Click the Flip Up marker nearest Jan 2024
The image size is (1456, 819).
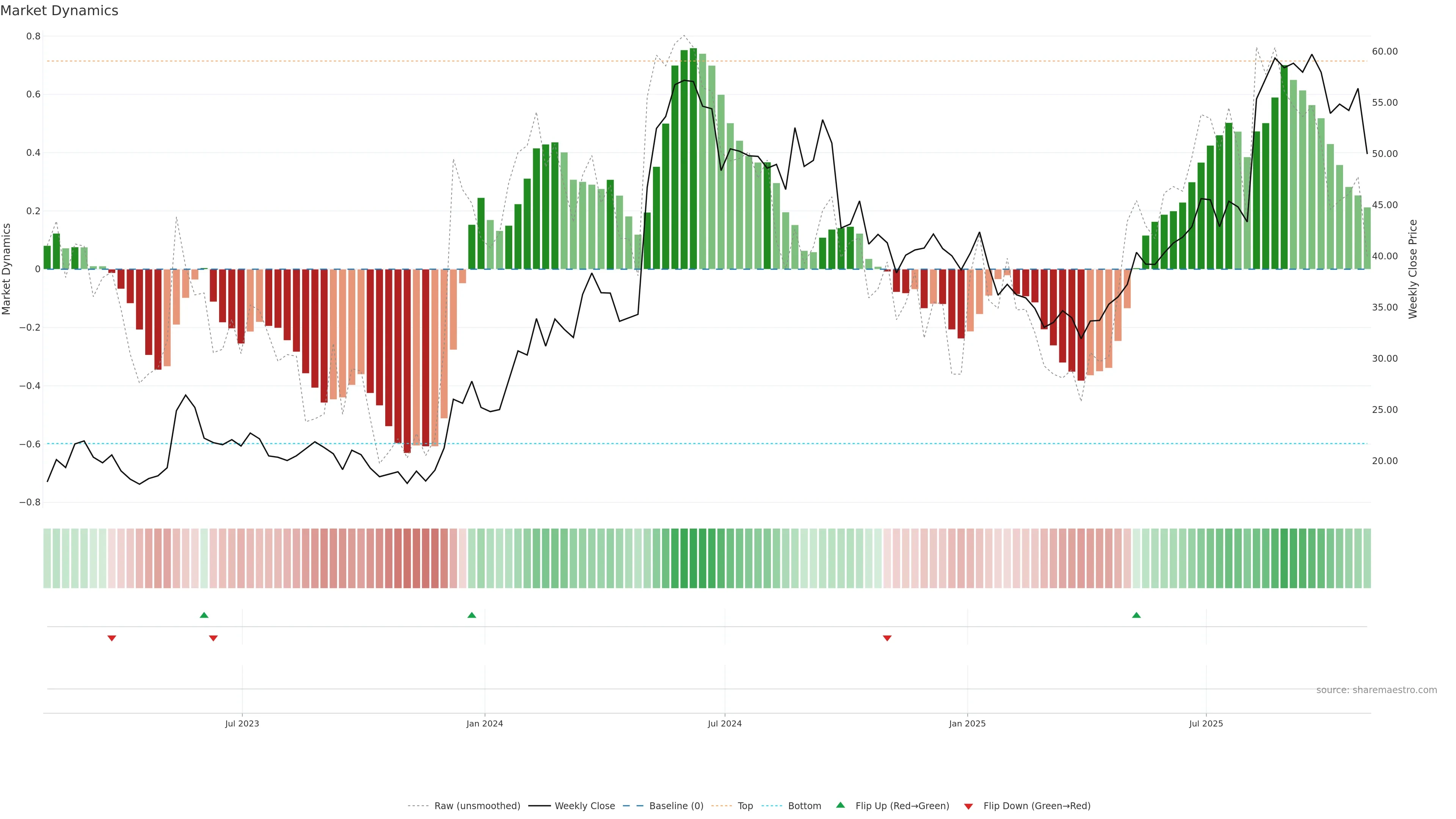point(471,615)
